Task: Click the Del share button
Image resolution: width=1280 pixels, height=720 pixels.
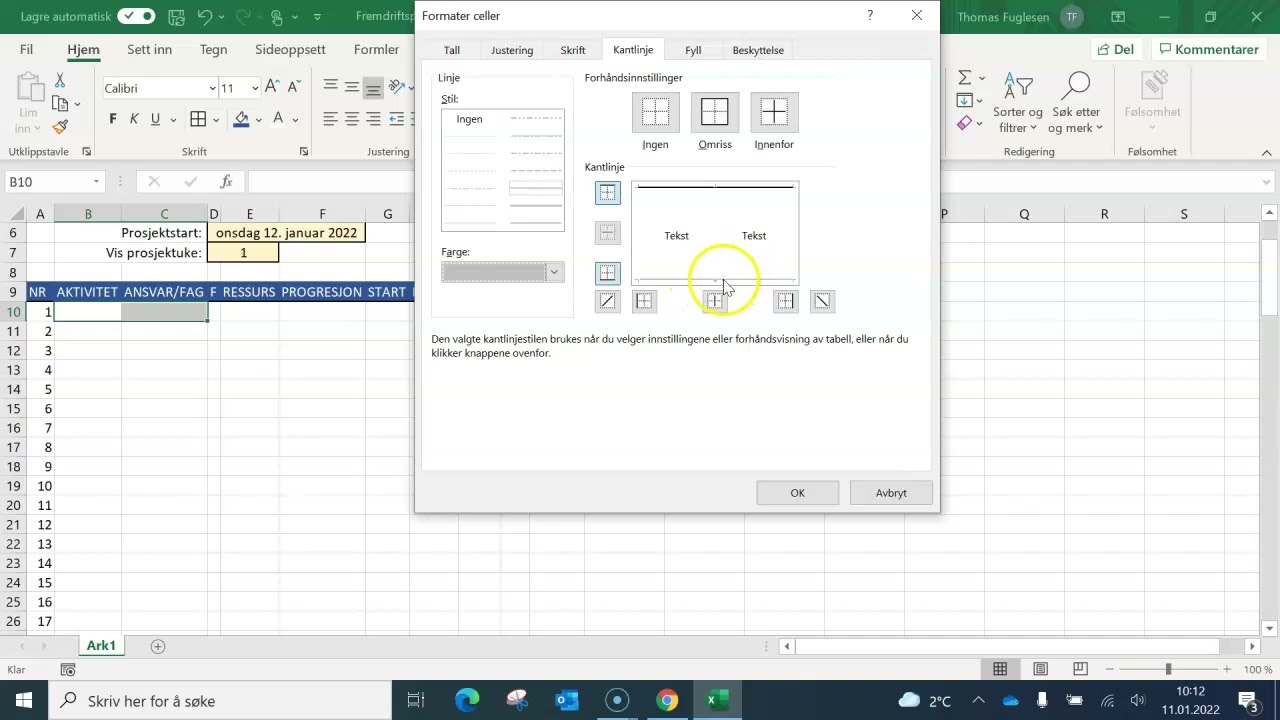Action: pyautogui.click(x=1116, y=50)
